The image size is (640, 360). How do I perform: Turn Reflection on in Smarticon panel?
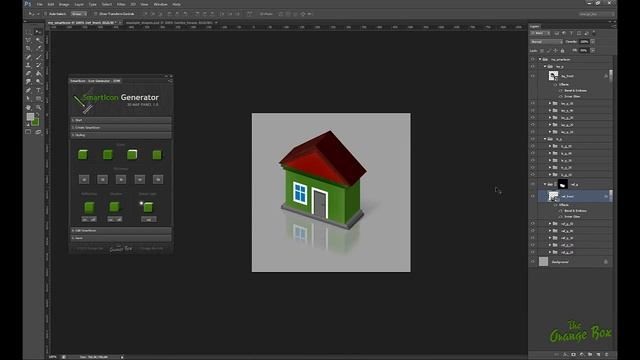(85, 219)
